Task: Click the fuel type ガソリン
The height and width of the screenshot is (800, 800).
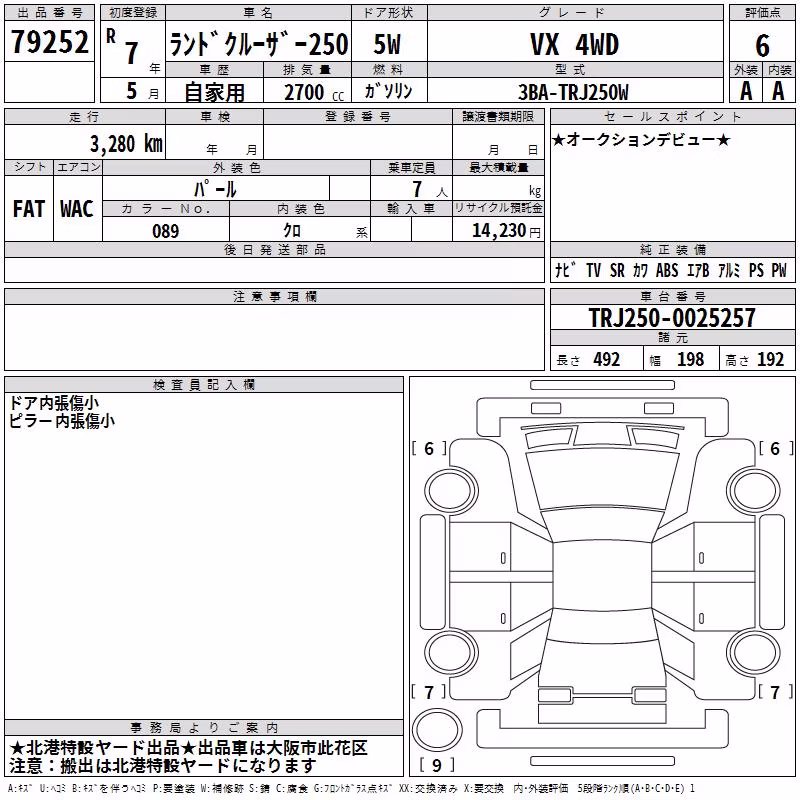Action: [388, 91]
